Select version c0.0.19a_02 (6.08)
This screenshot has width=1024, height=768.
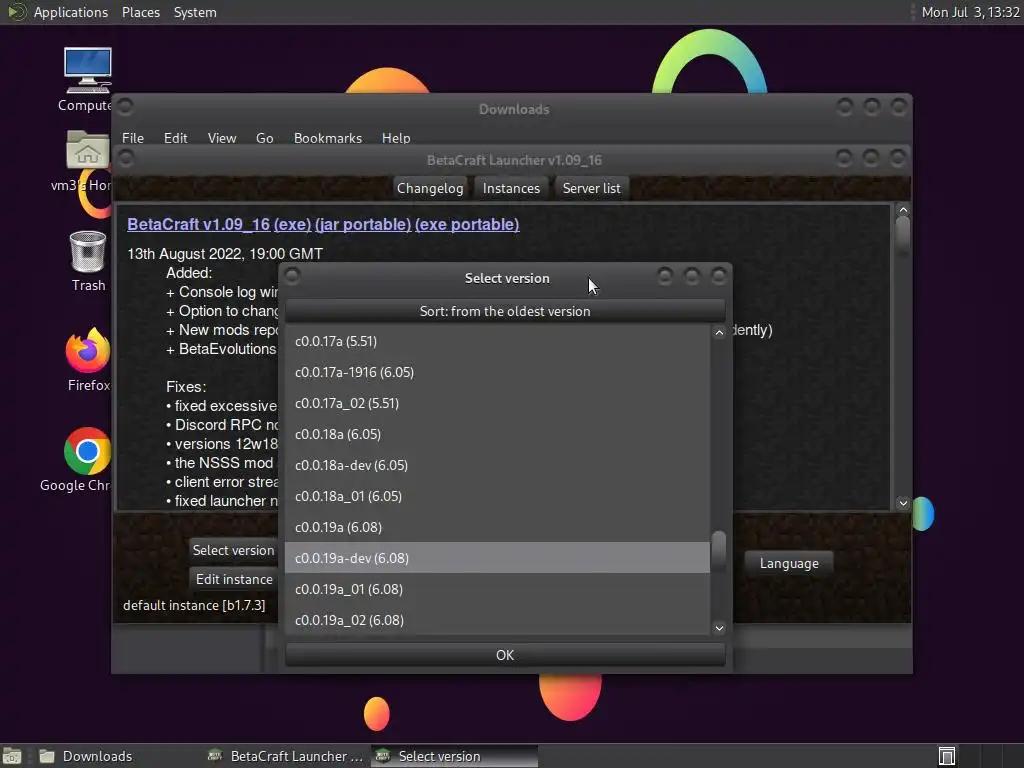point(497,620)
